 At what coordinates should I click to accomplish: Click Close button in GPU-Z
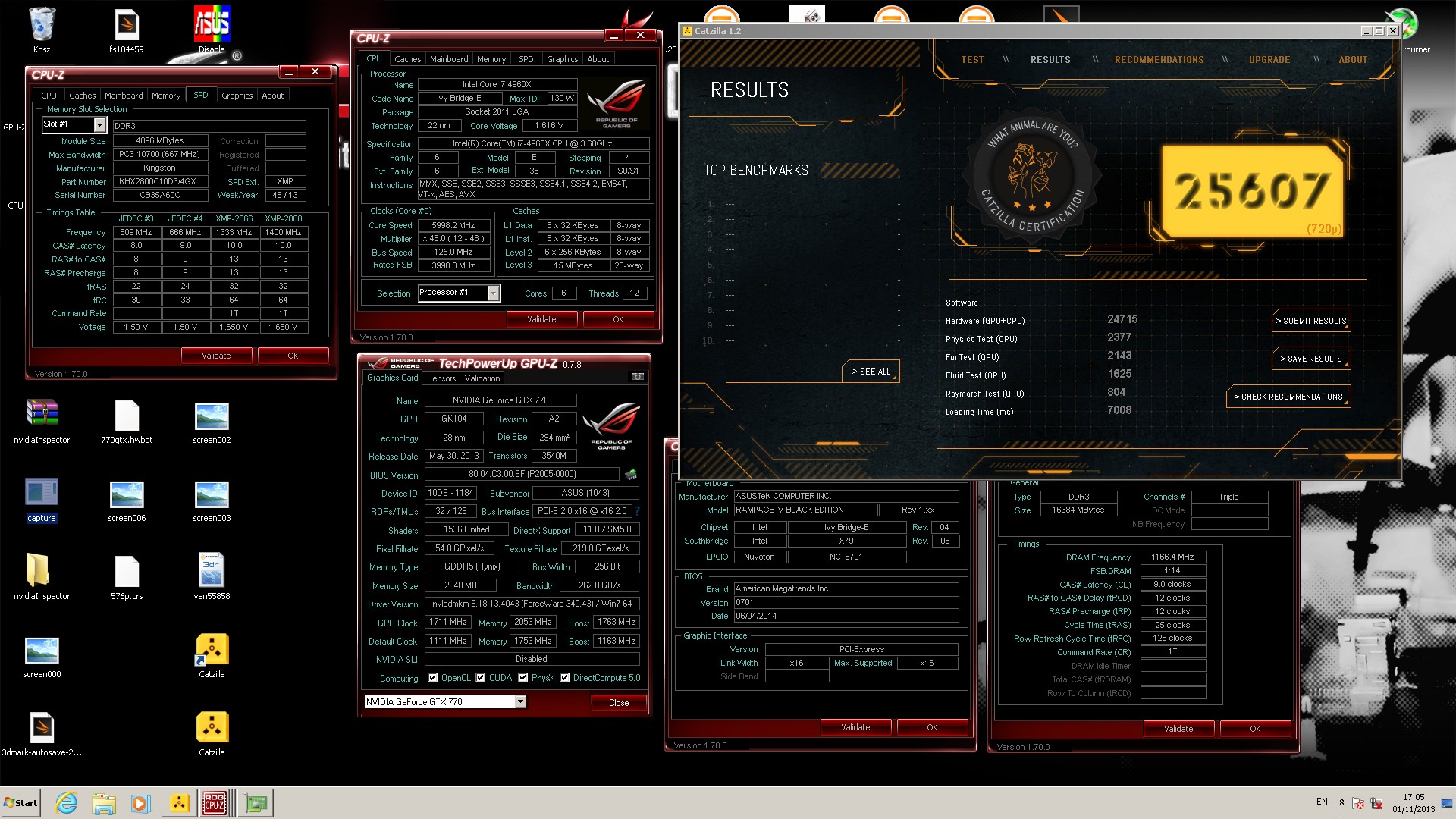[619, 703]
